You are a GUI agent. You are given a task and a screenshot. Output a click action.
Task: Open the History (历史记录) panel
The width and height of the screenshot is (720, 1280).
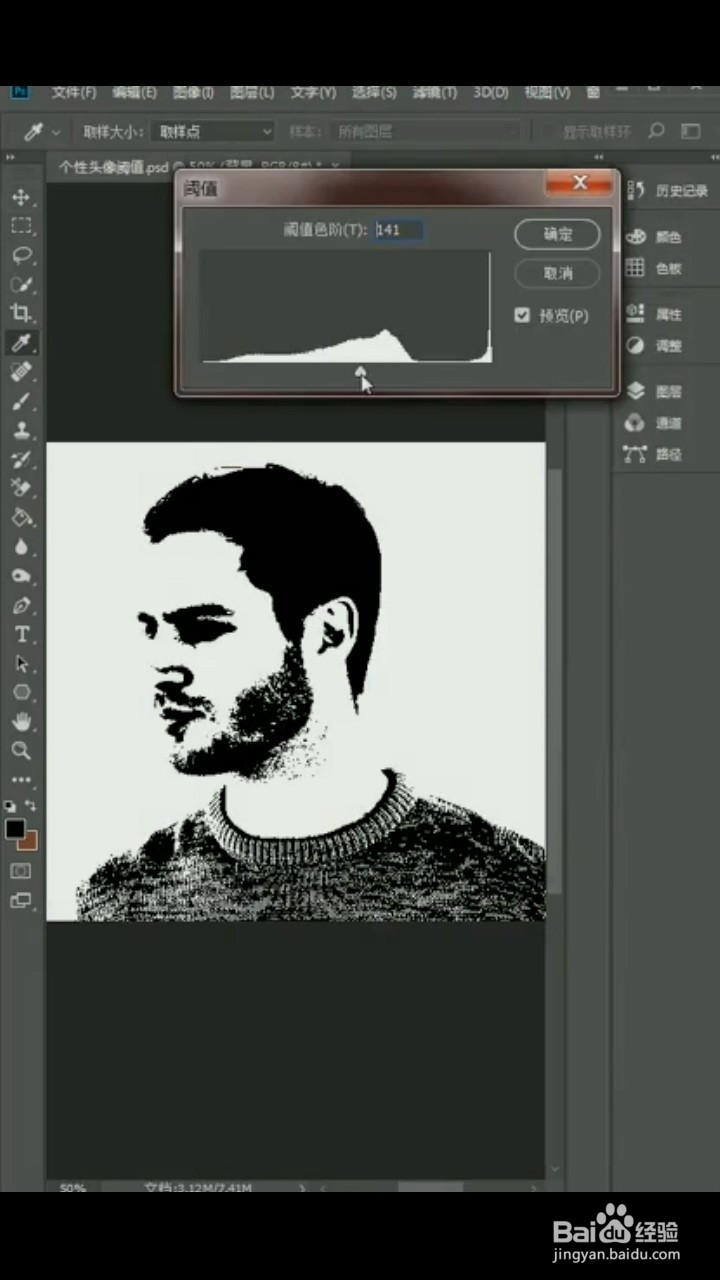coord(667,191)
